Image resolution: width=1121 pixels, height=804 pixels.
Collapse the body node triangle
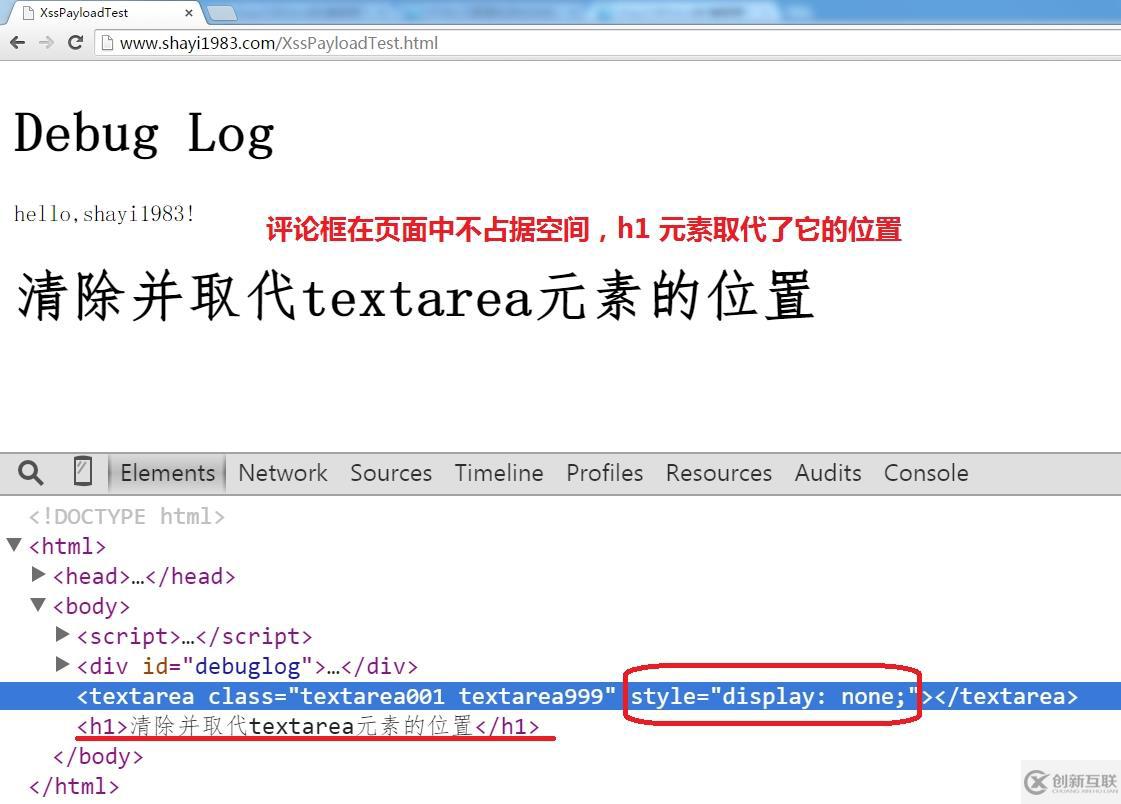(39, 605)
